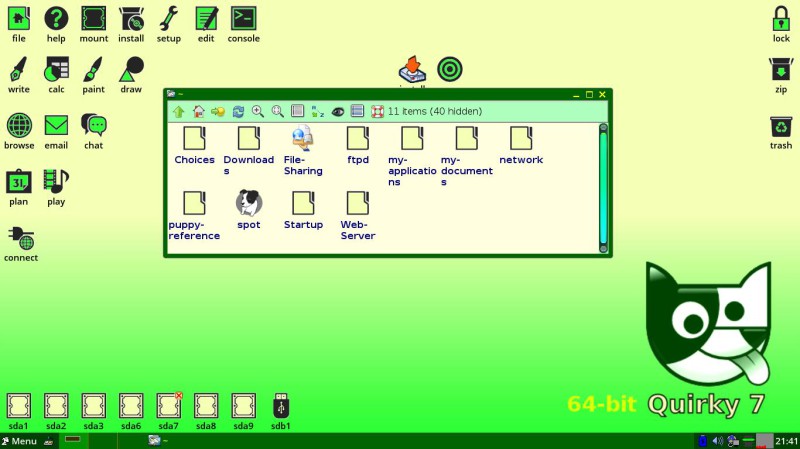Open the file manager desktop icon
The image size is (800, 449).
(19, 19)
